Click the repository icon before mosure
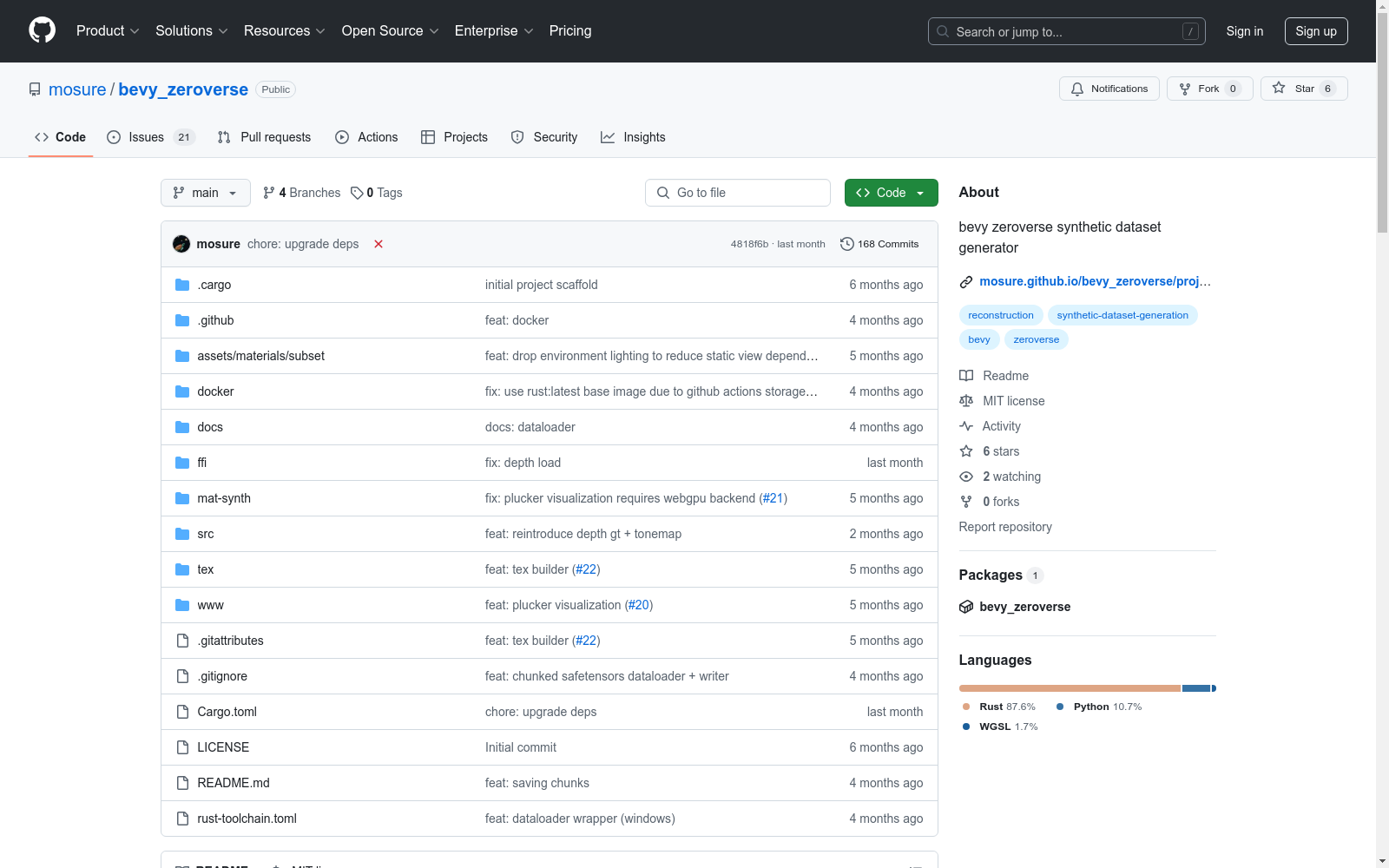This screenshot has width=1389, height=868. coord(35,89)
